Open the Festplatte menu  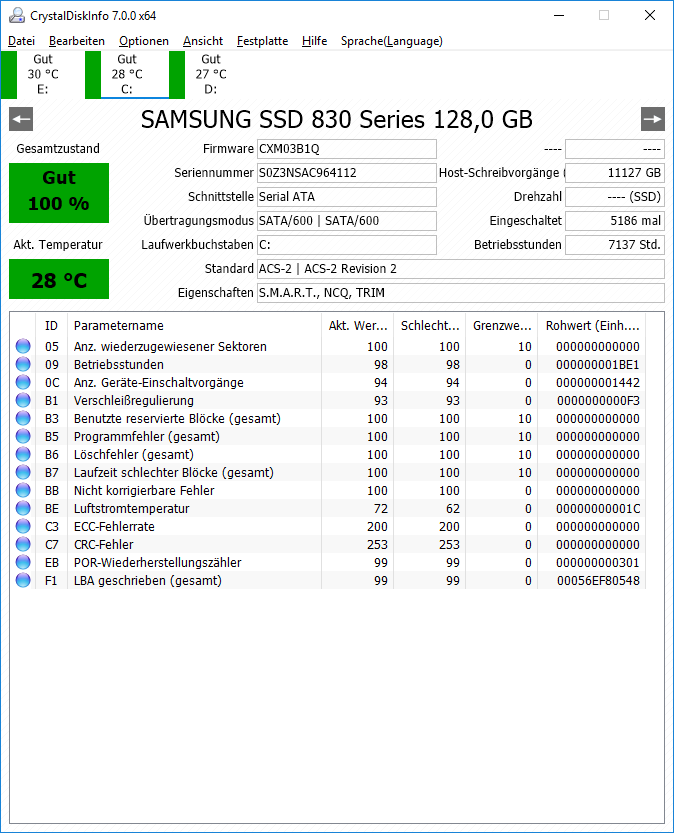click(x=262, y=41)
